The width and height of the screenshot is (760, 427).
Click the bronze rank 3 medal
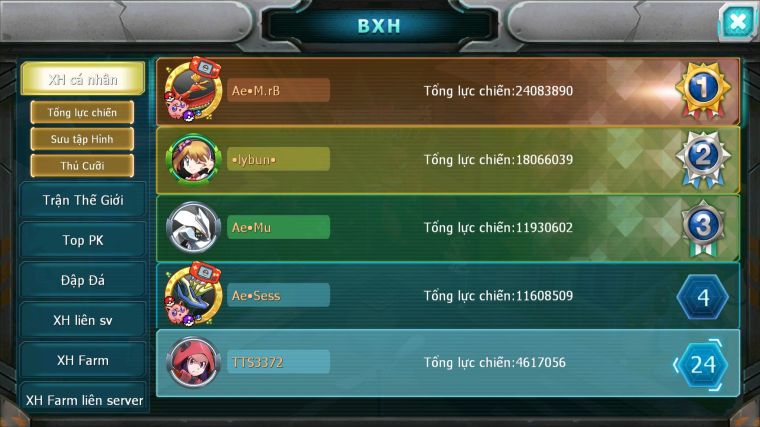703,227
